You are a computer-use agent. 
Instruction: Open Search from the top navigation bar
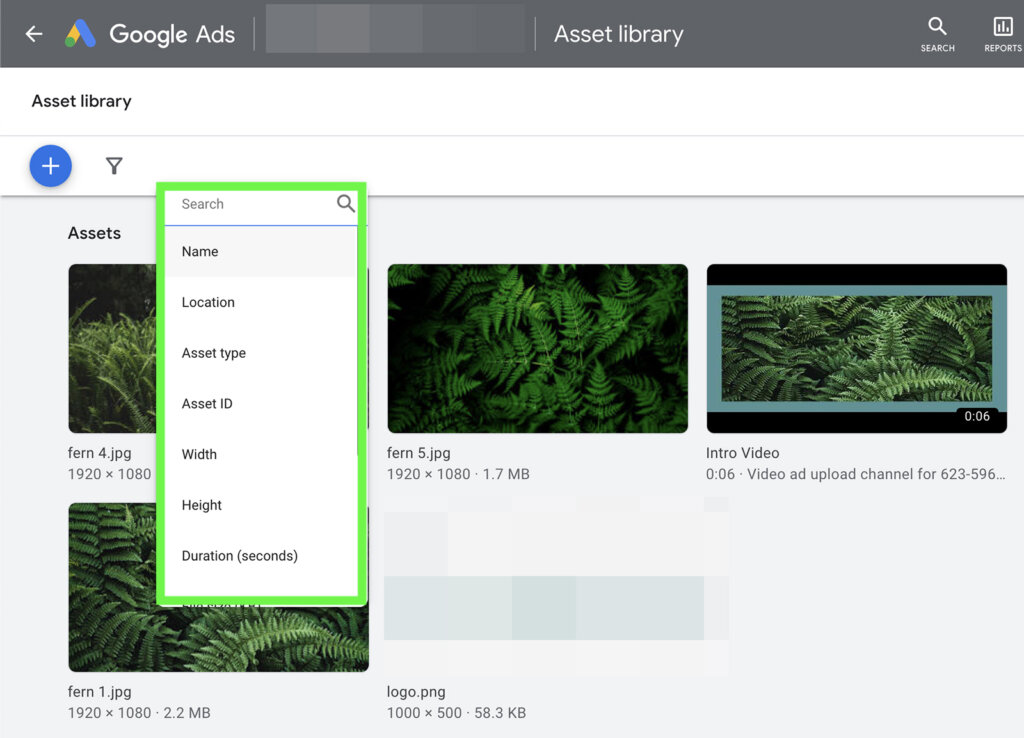click(x=936, y=33)
